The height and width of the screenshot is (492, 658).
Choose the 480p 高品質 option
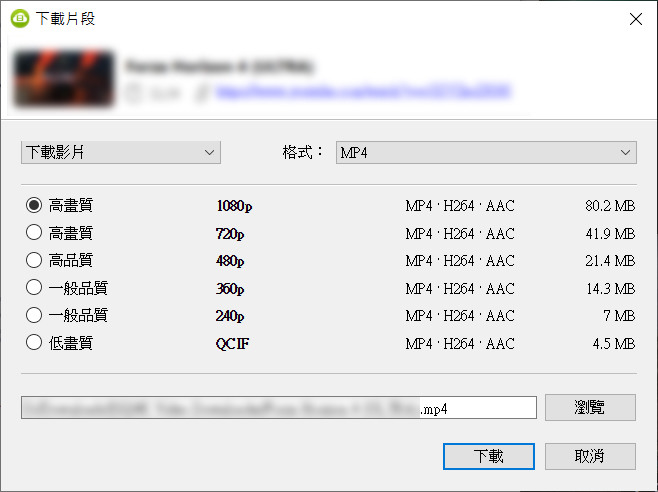34,260
